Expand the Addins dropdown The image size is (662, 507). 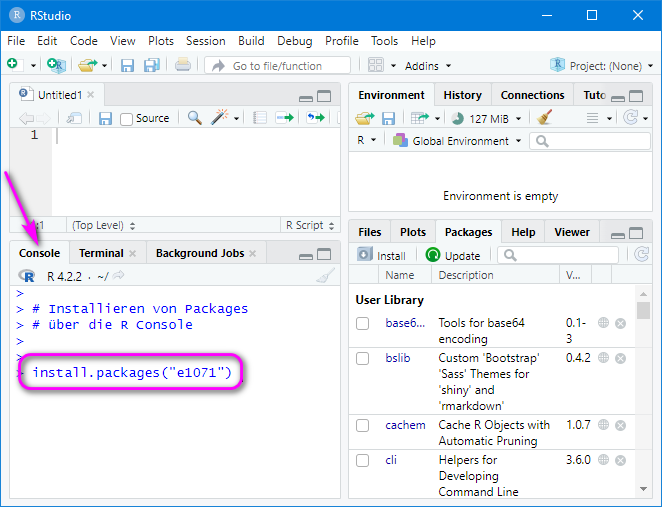[428, 66]
